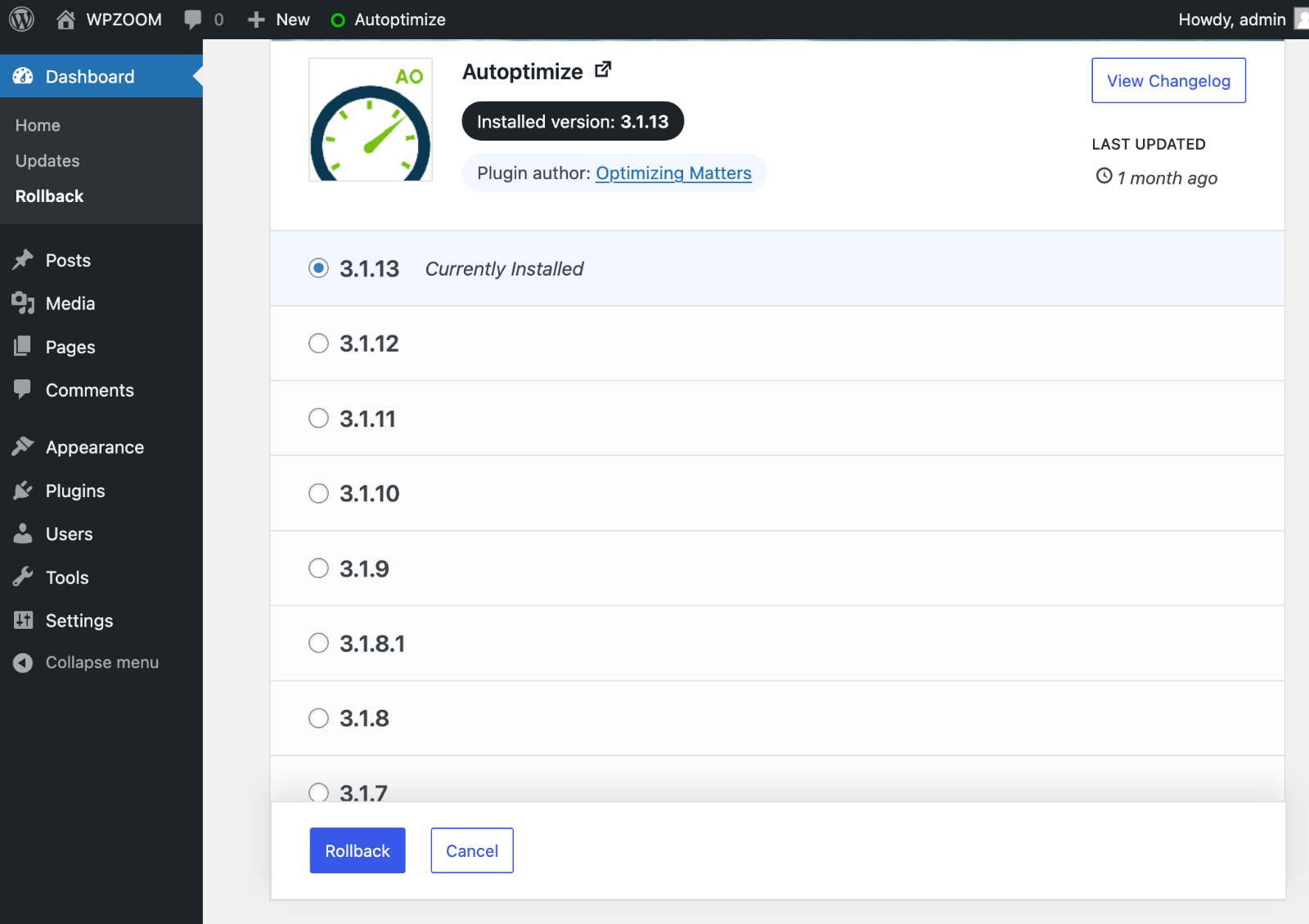
Task: Open the Rollback submenu item
Action: [x=49, y=196]
